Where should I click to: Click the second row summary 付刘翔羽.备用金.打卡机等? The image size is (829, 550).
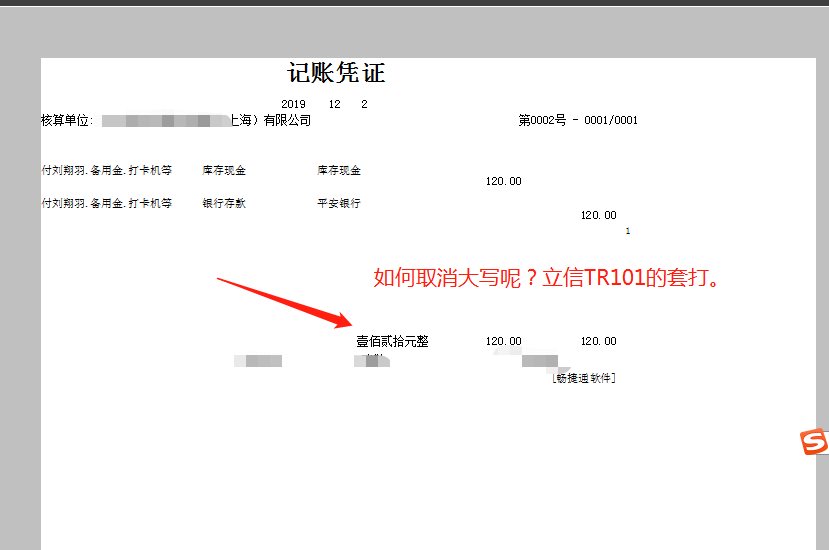coord(107,203)
